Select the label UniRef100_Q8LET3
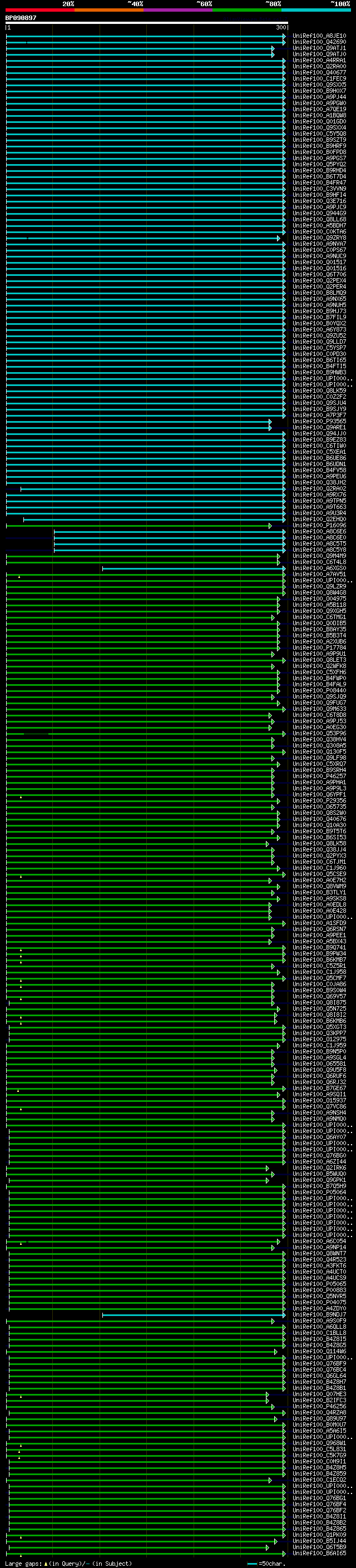 point(319,660)
